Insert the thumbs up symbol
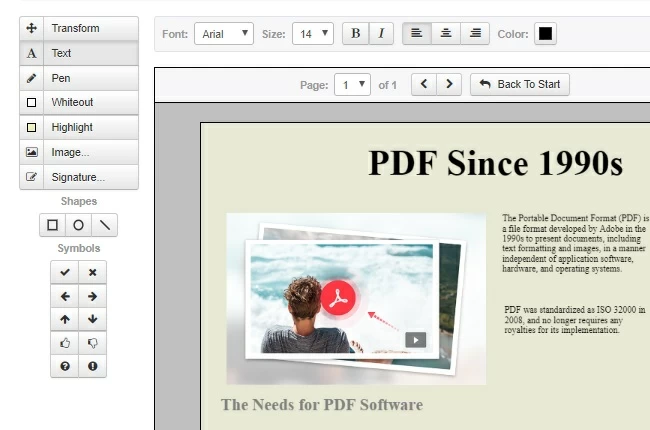This screenshot has width=650, height=430. pyautogui.click(x=65, y=343)
